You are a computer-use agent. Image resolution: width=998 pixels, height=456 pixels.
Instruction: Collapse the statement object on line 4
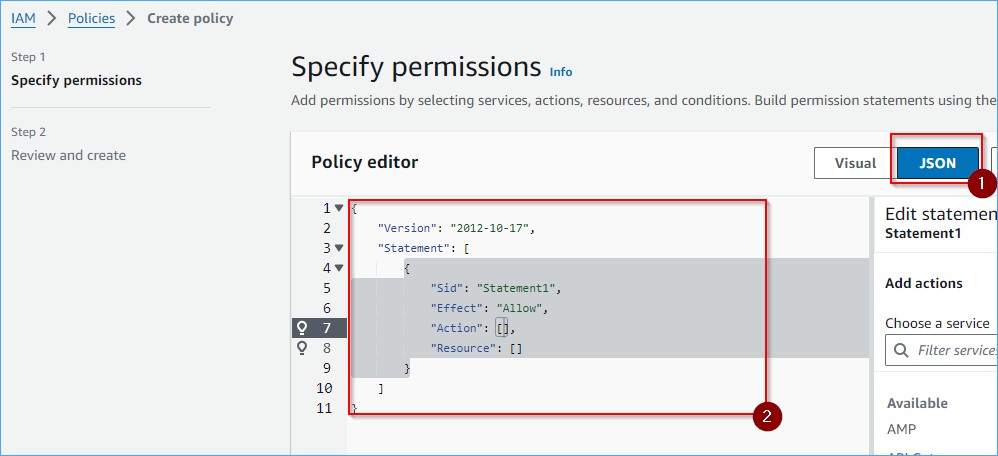coord(339,267)
